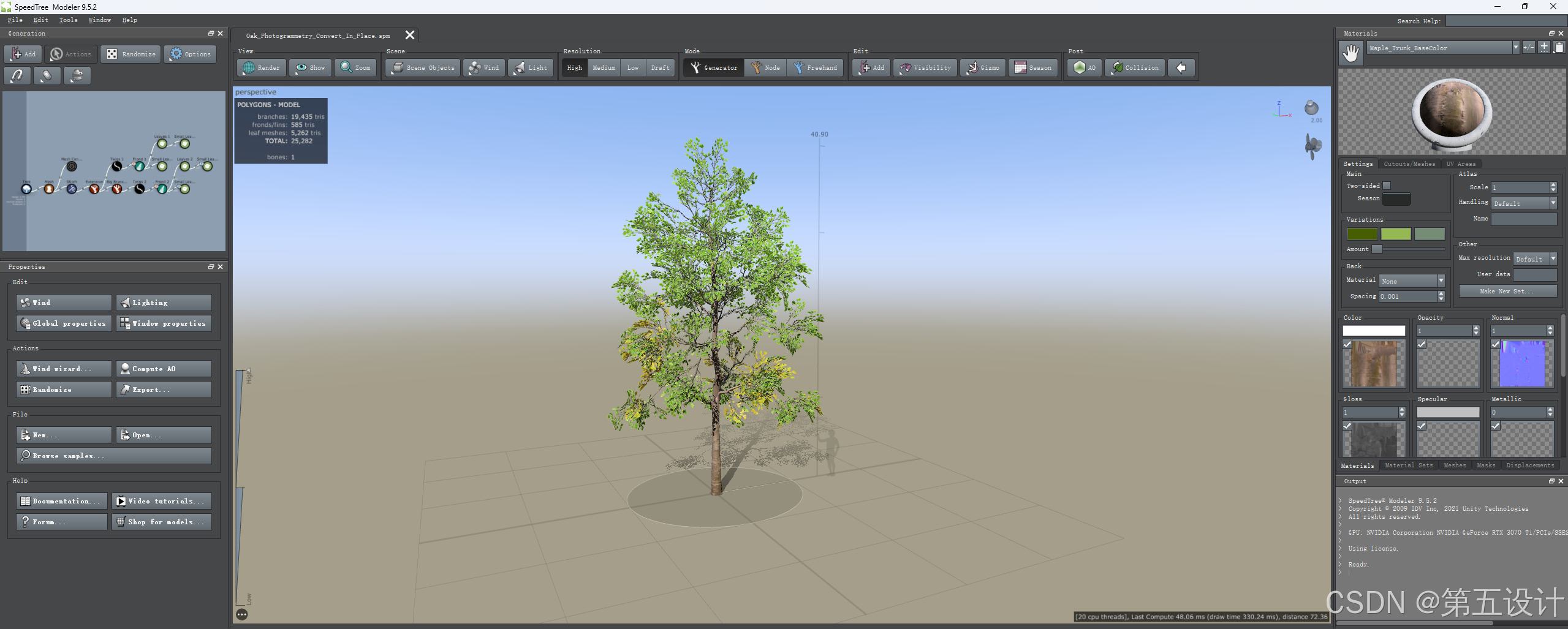Switch to Node mode
Image resolution: width=1568 pixels, height=629 pixels.
point(765,67)
